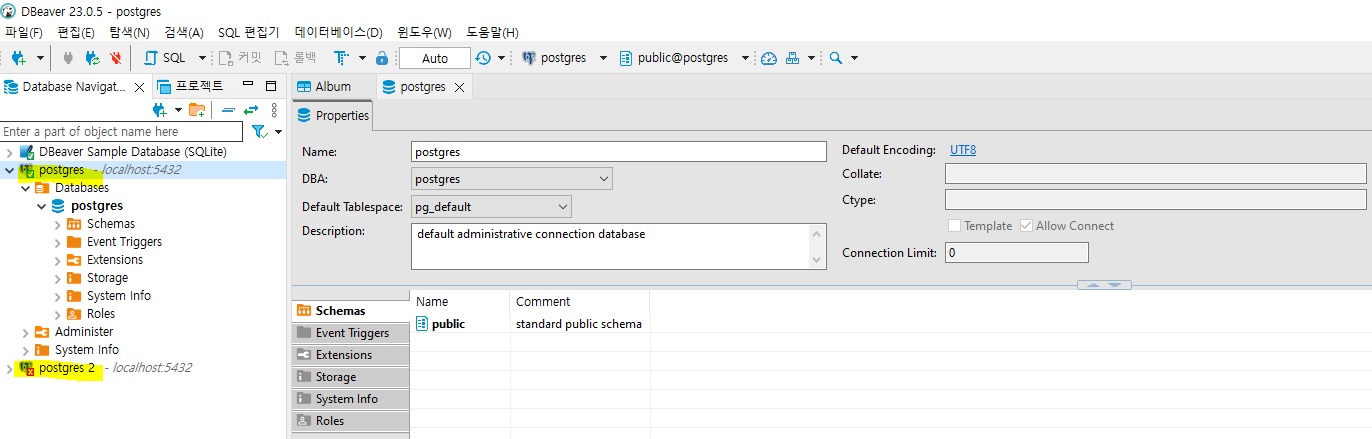This screenshot has width=1372, height=439.
Task: Open a new SQL editor
Action: 165,58
